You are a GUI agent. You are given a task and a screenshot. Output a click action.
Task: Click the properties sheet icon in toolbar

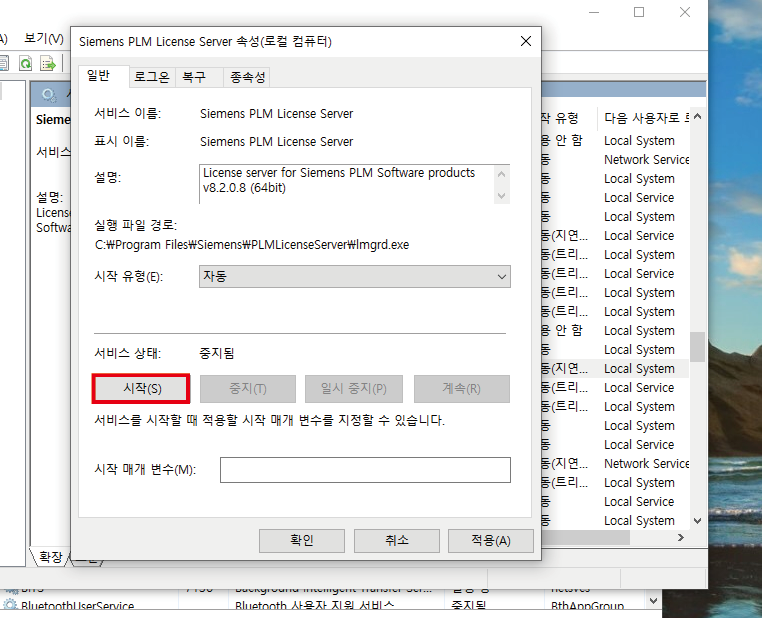coord(4,63)
